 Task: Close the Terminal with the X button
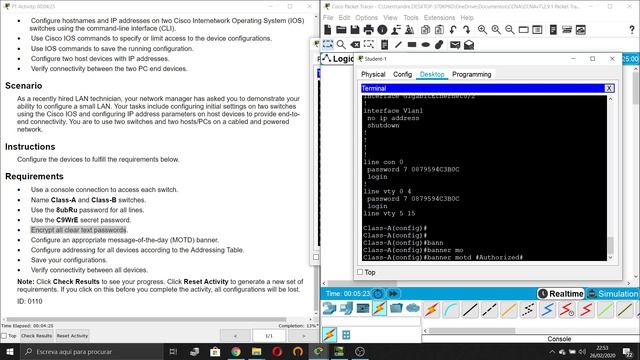(609, 88)
